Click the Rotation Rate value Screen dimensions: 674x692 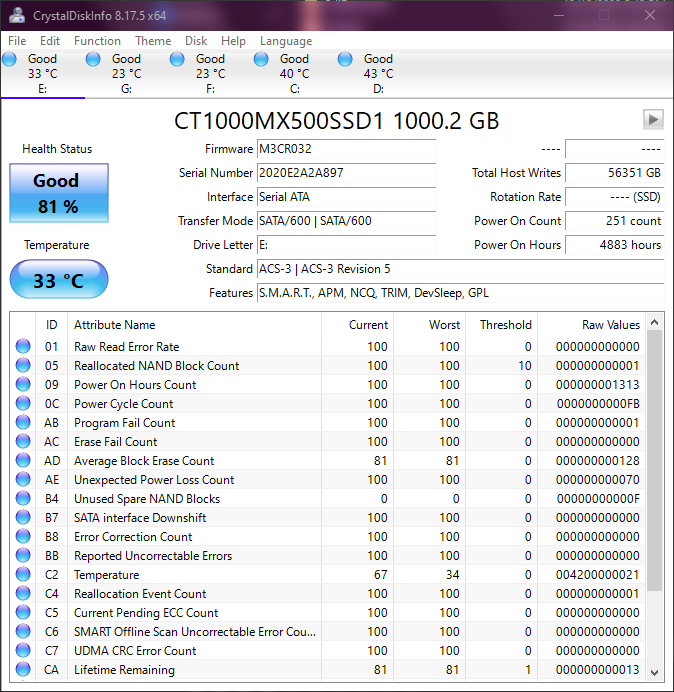(614, 196)
